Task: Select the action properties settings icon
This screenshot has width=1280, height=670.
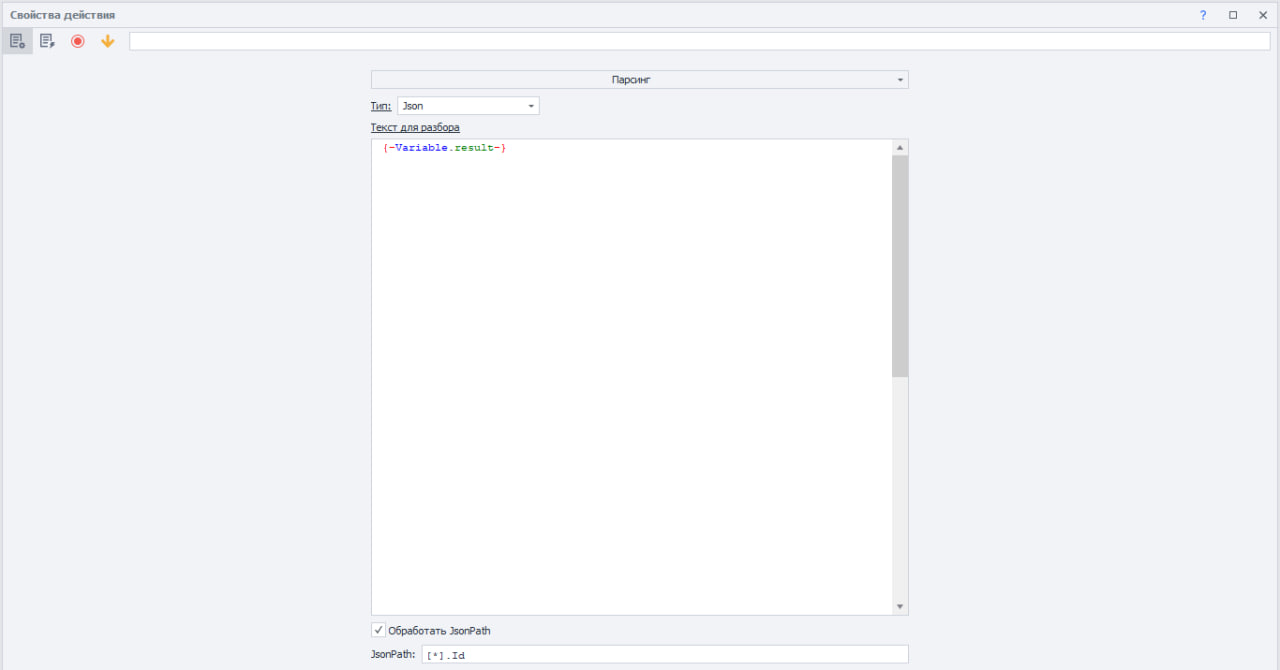Action: [17, 41]
